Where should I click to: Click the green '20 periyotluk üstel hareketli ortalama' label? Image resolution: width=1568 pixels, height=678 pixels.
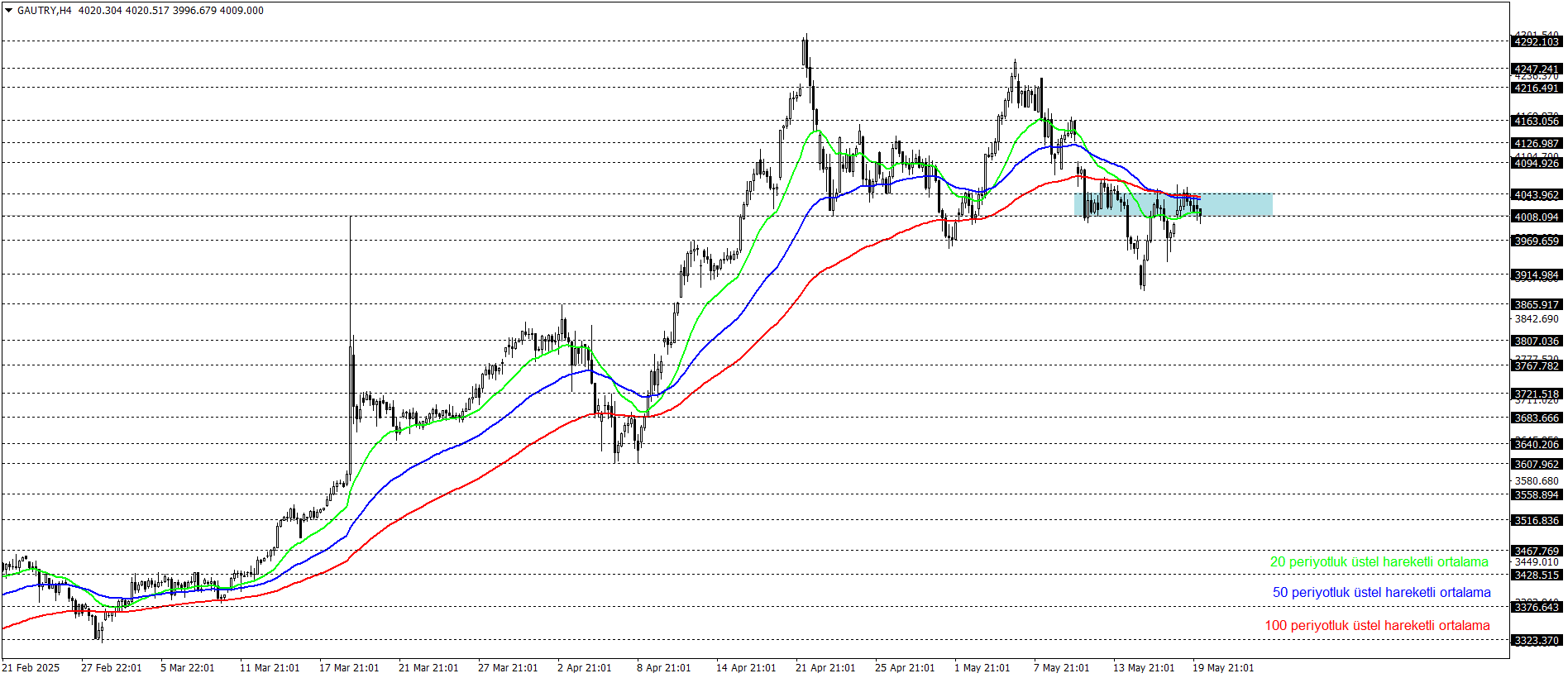(1379, 562)
